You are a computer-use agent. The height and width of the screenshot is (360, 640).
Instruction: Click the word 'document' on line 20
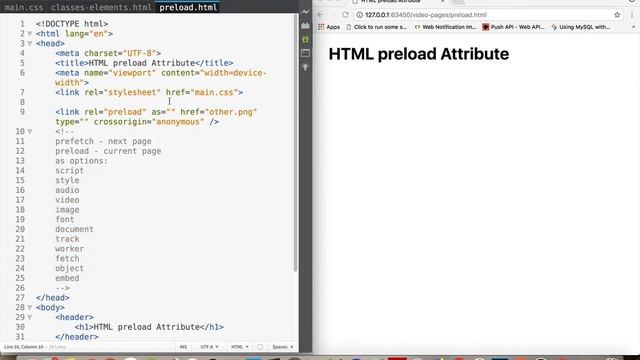pyautogui.click(x=74, y=229)
